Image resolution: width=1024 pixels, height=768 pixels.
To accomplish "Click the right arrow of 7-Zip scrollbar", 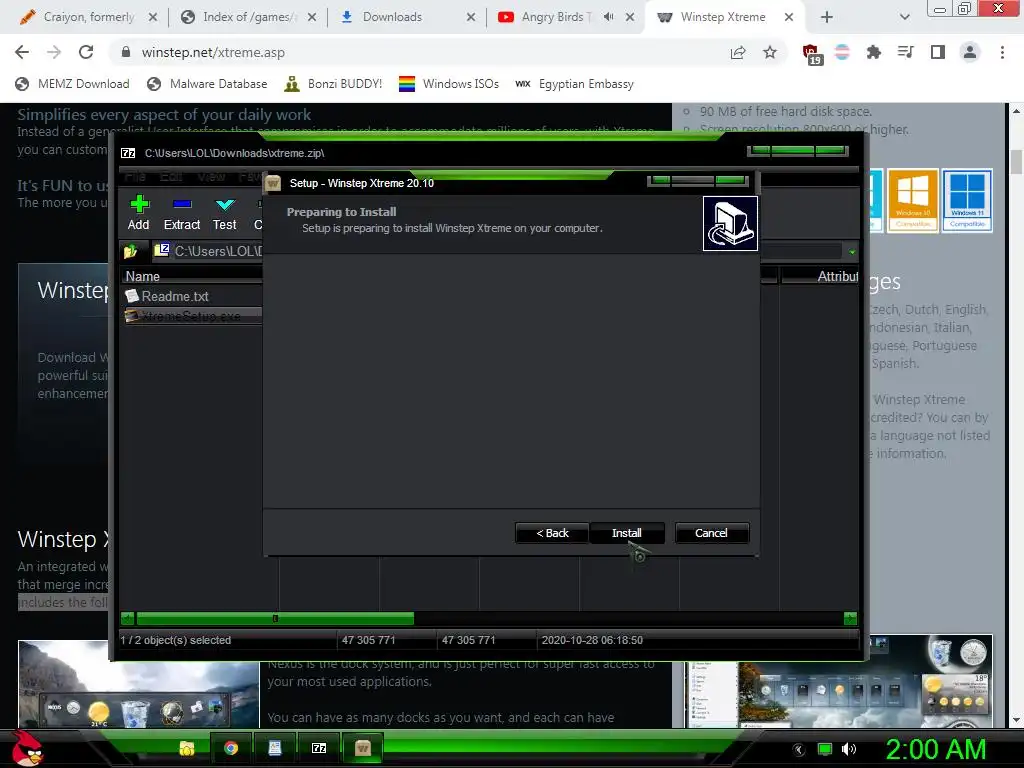I will (850, 618).
